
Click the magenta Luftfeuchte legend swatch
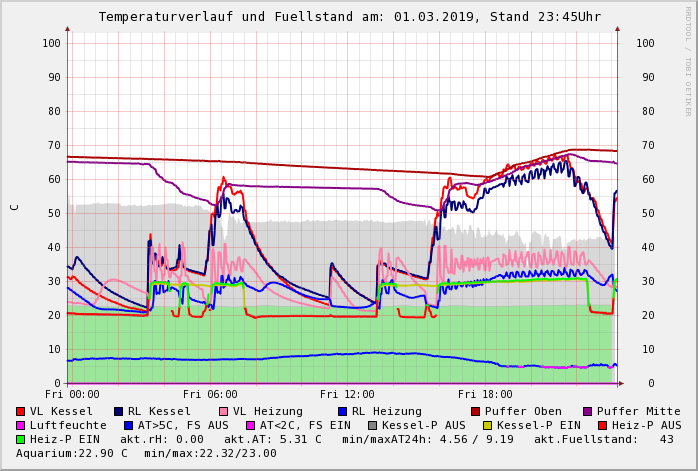(x=21, y=425)
